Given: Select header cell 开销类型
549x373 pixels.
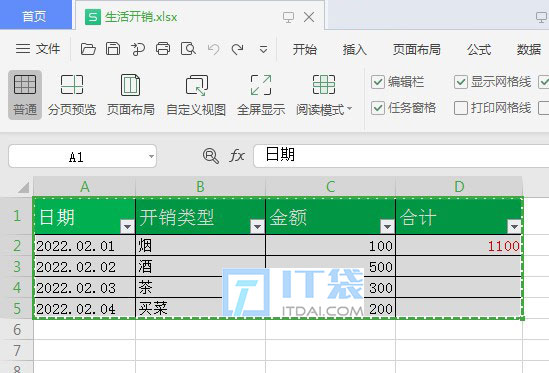Looking at the screenshot, I should (200, 216).
